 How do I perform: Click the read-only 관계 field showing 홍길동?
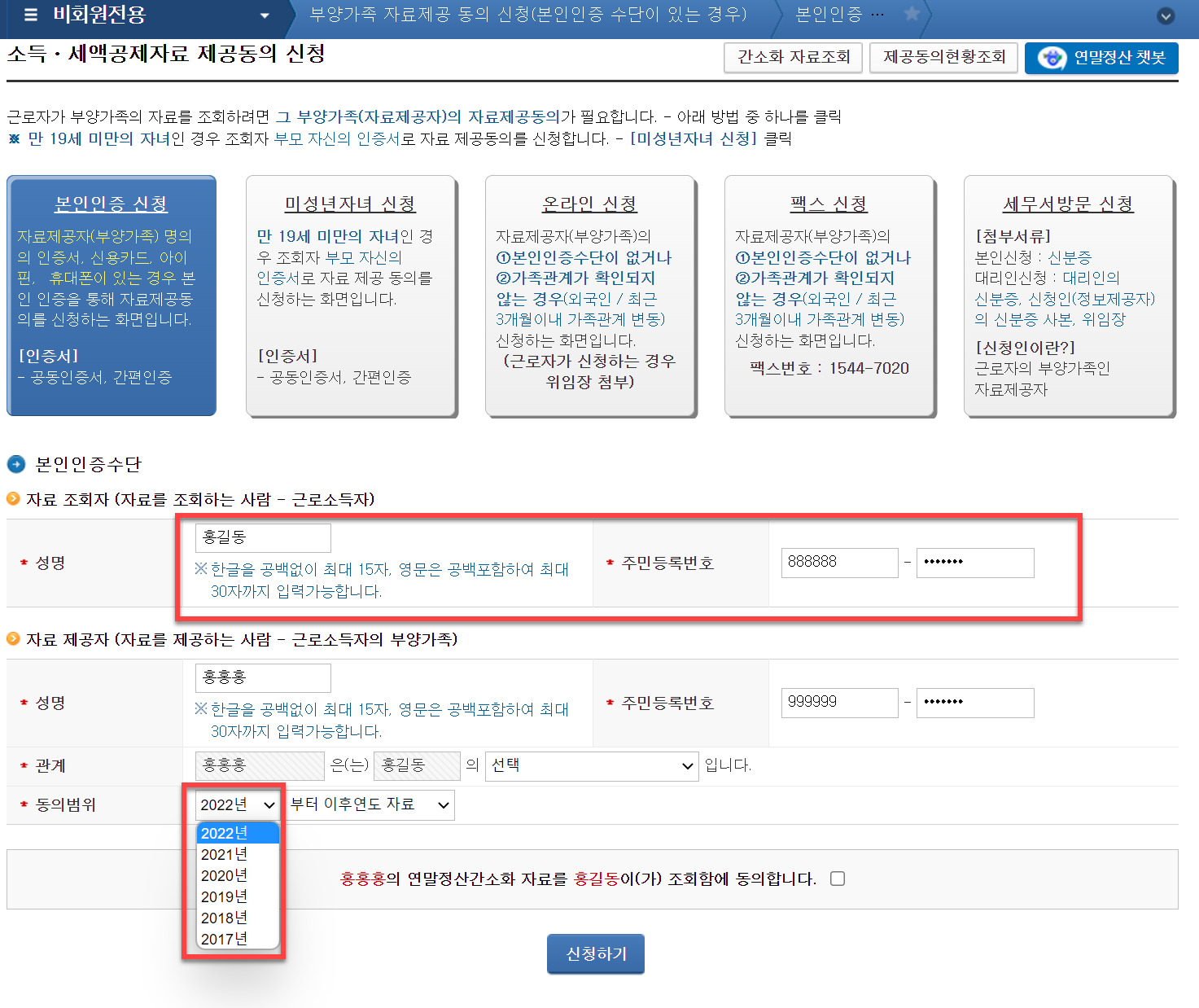(x=417, y=765)
